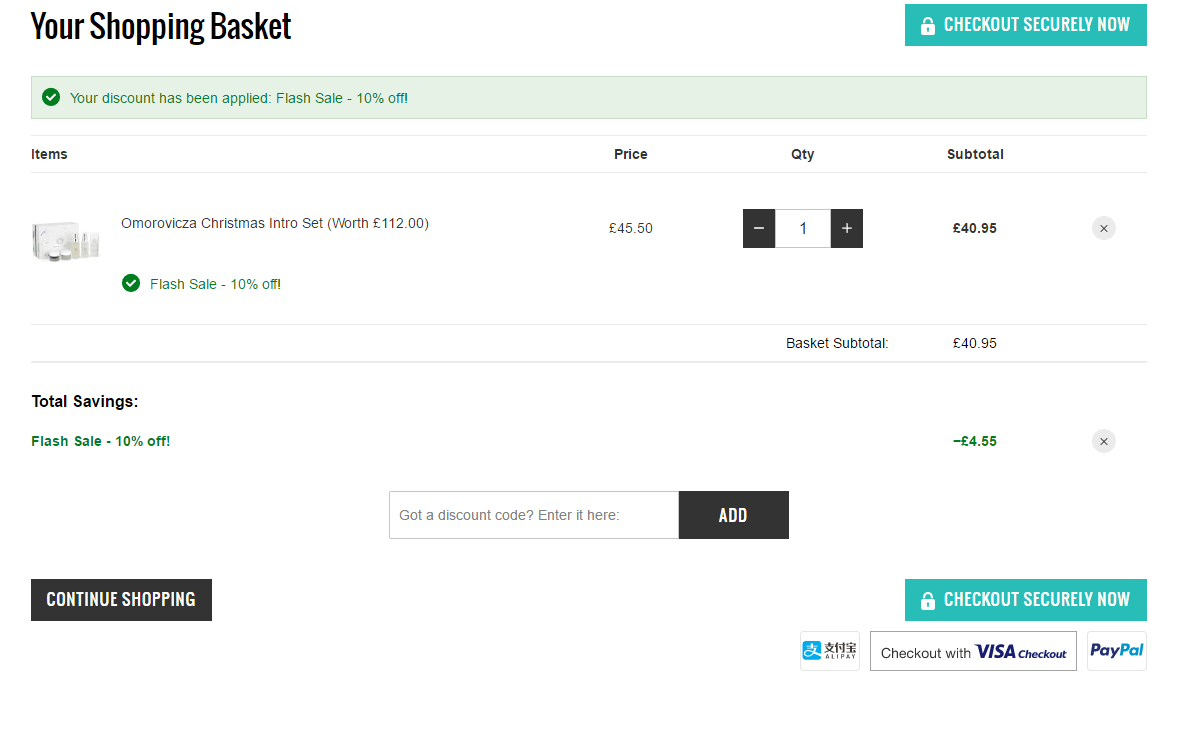
Task: Click item price £45.50
Action: 631,228
